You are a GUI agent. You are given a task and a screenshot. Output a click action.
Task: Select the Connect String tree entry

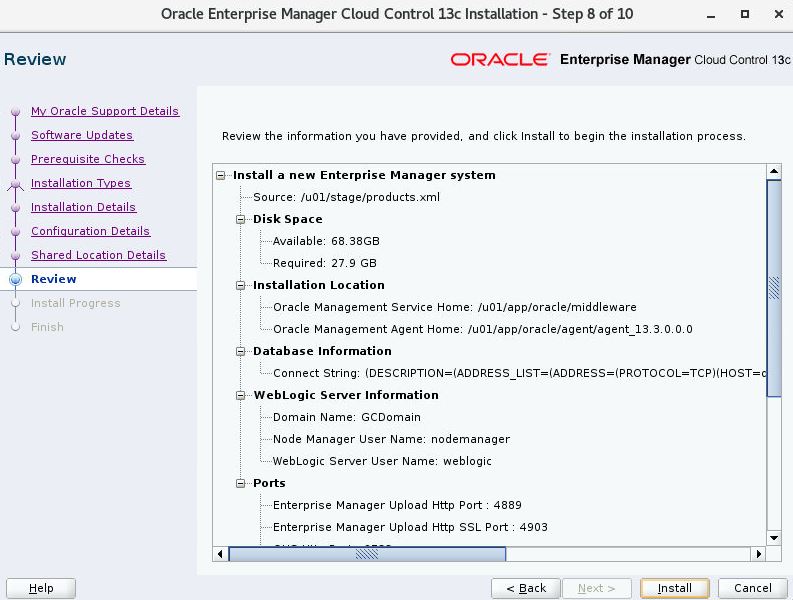point(519,373)
